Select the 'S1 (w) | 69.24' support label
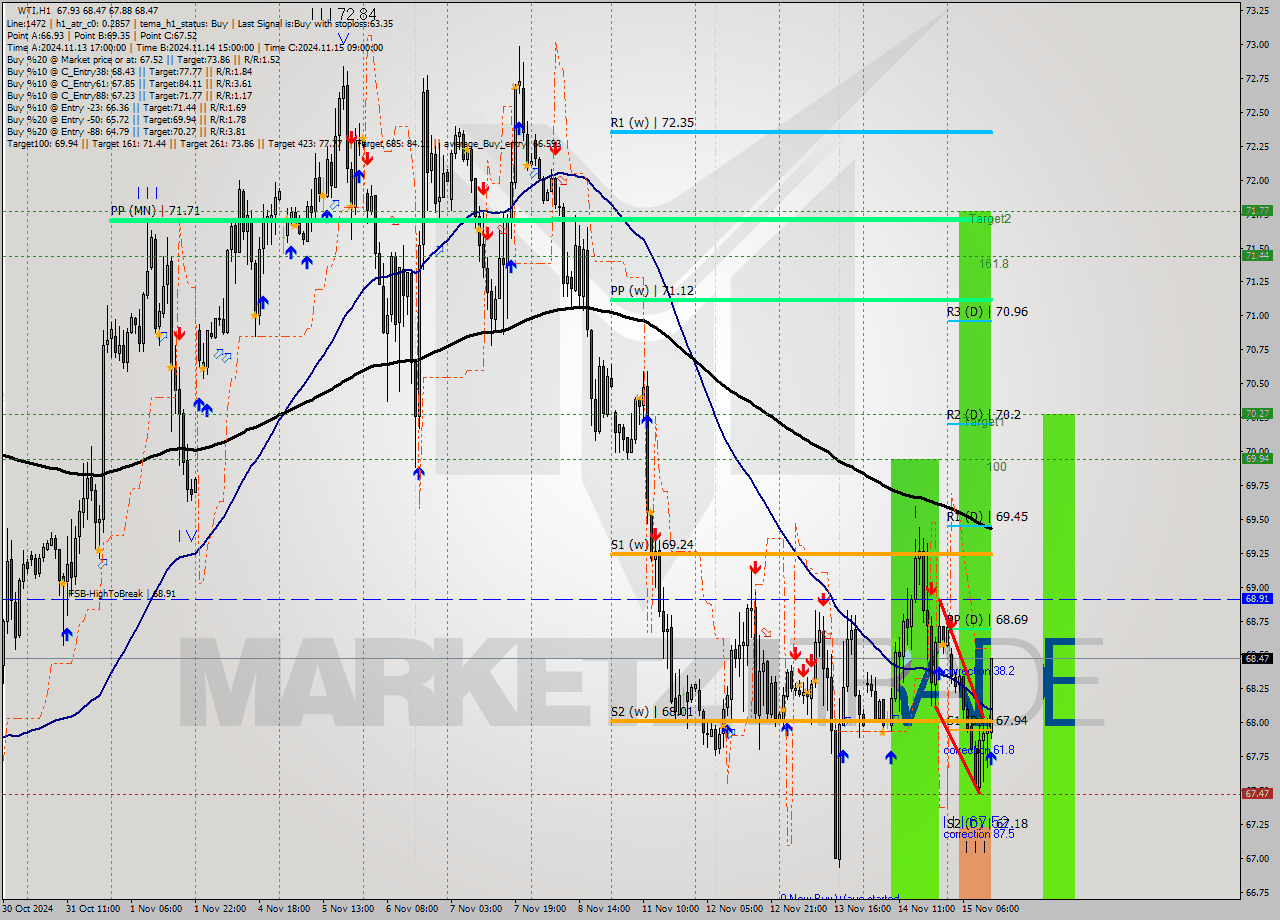The image size is (1280, 920). 652,545
